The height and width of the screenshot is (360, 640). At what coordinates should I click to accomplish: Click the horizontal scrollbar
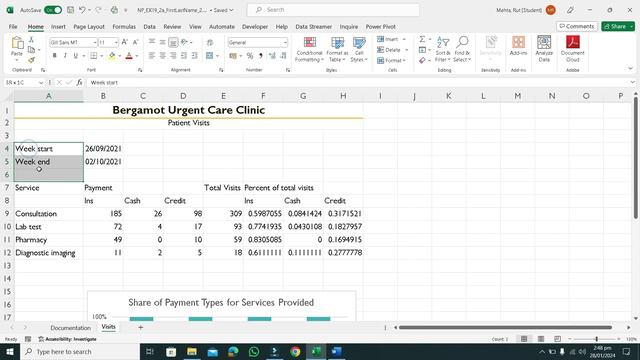pos(505,327)
